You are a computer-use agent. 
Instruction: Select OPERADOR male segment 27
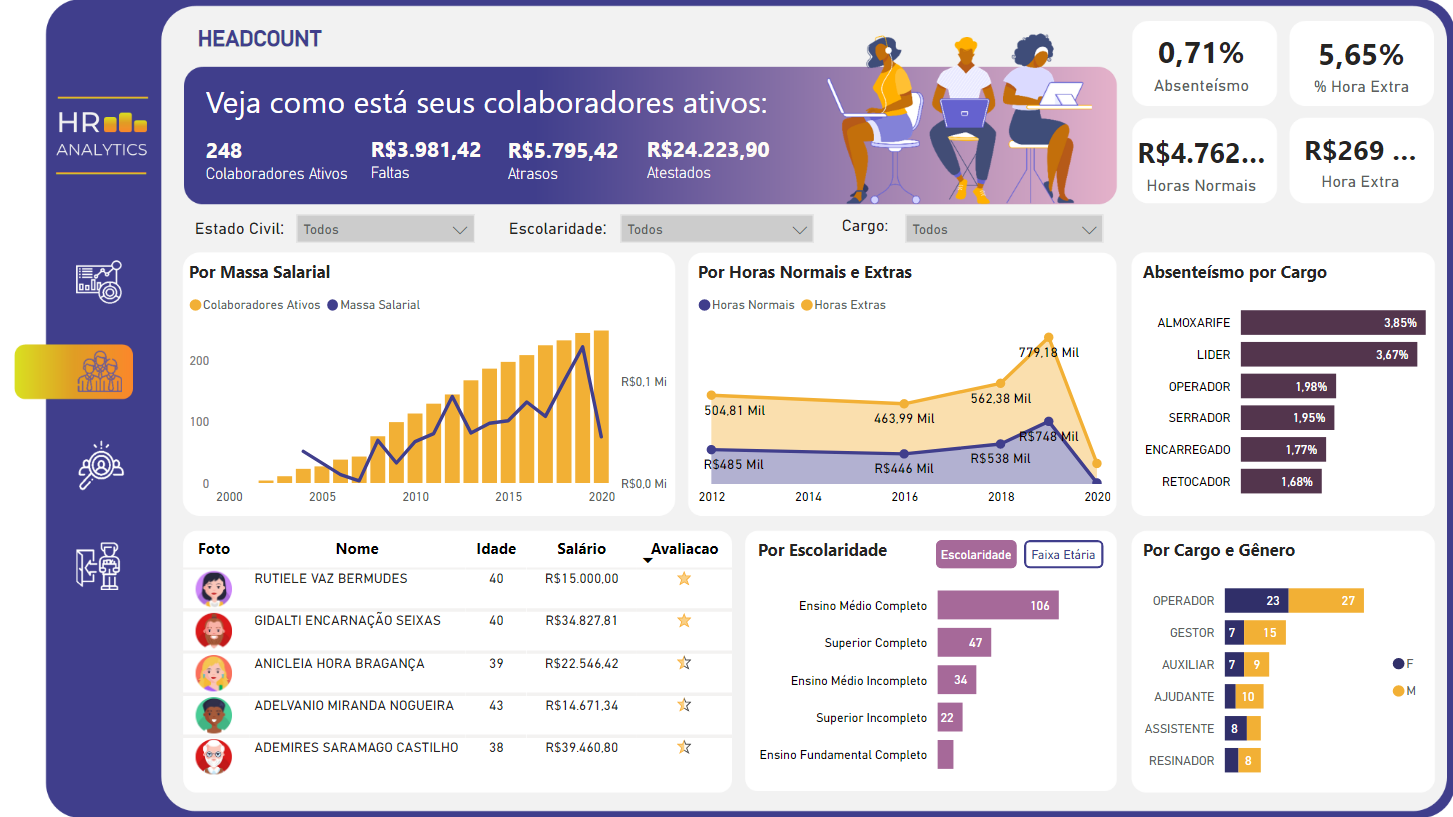tap(1326, 601)
